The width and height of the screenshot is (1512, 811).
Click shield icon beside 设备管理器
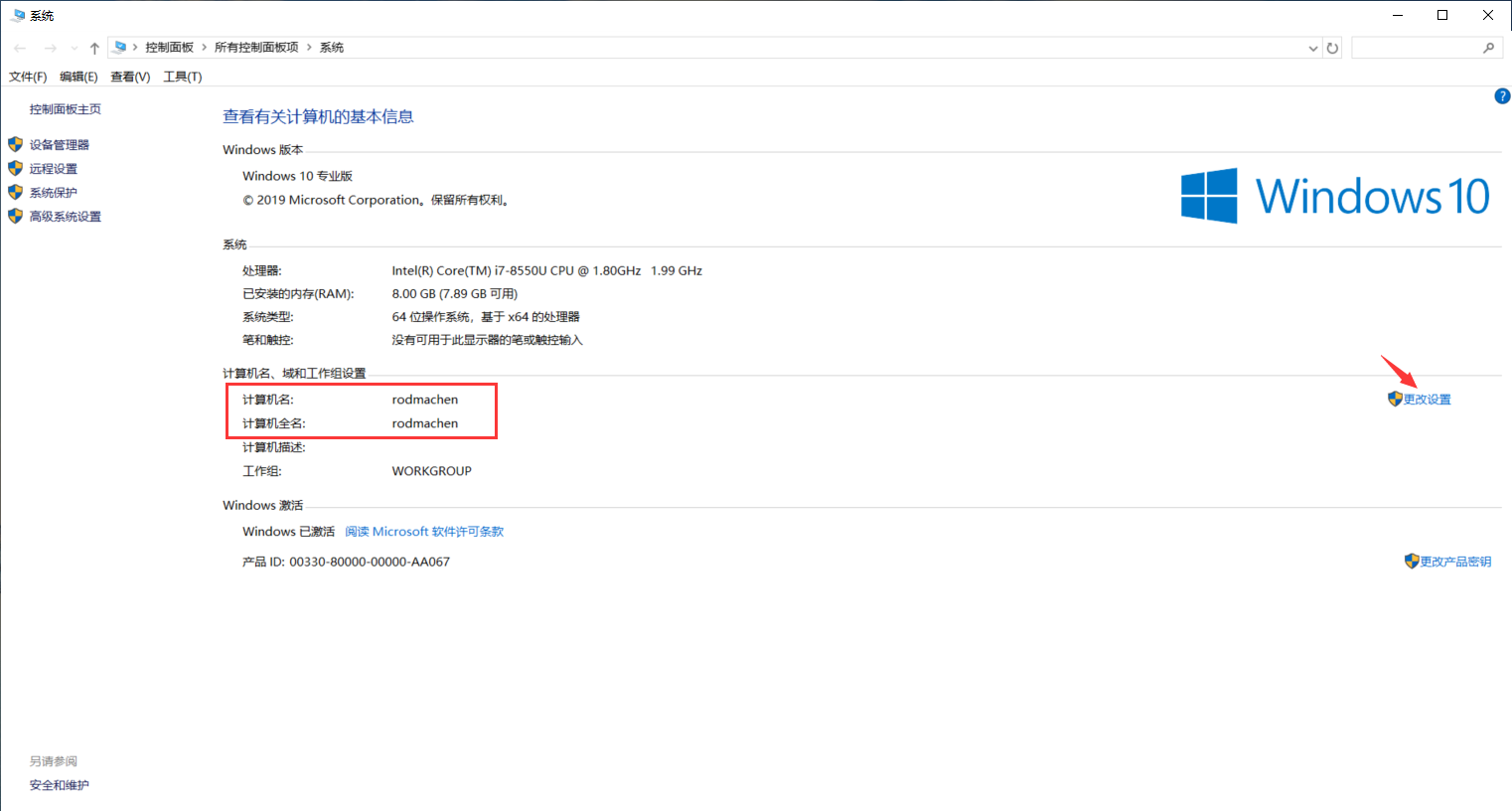[x=15, y=144]
